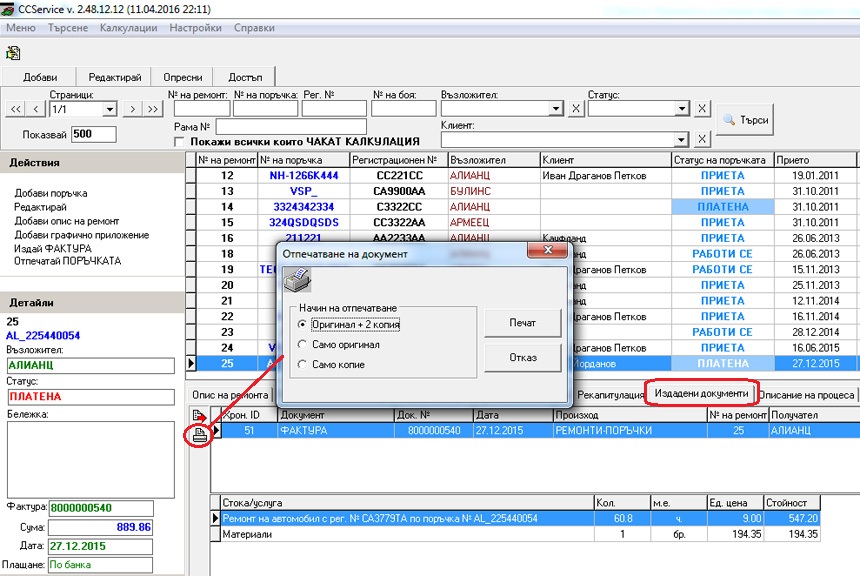
Task: Sort by the Статус на поръчката column header
Action: point(722,160)
